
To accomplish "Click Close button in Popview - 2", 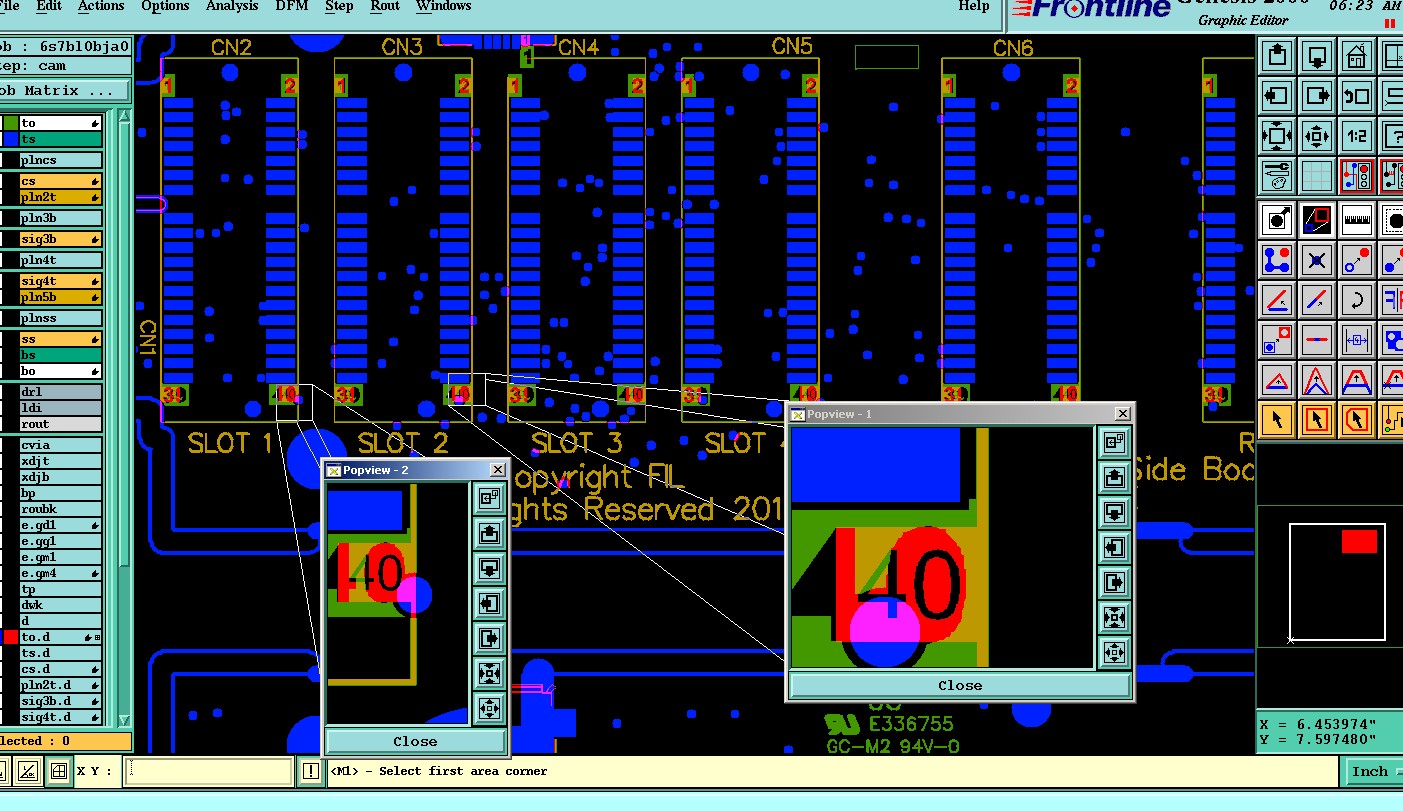I will point(415,741).
